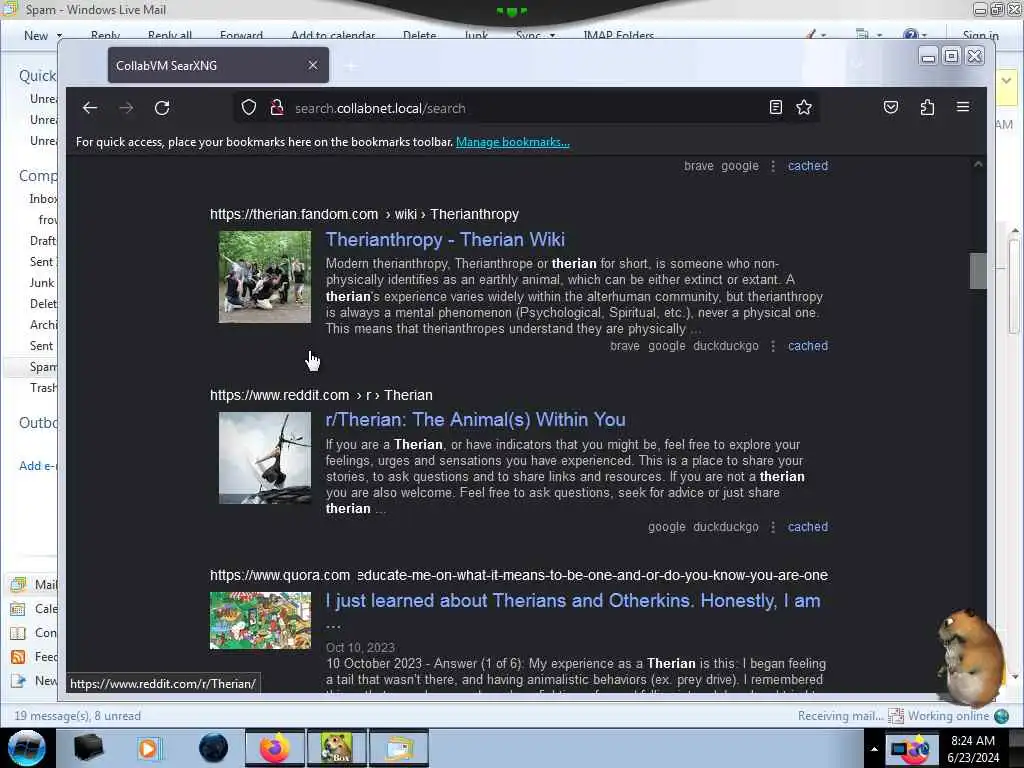Open Therianthropy - Therian Wiki result
The image size is (1024, 768).
(445, 240)
